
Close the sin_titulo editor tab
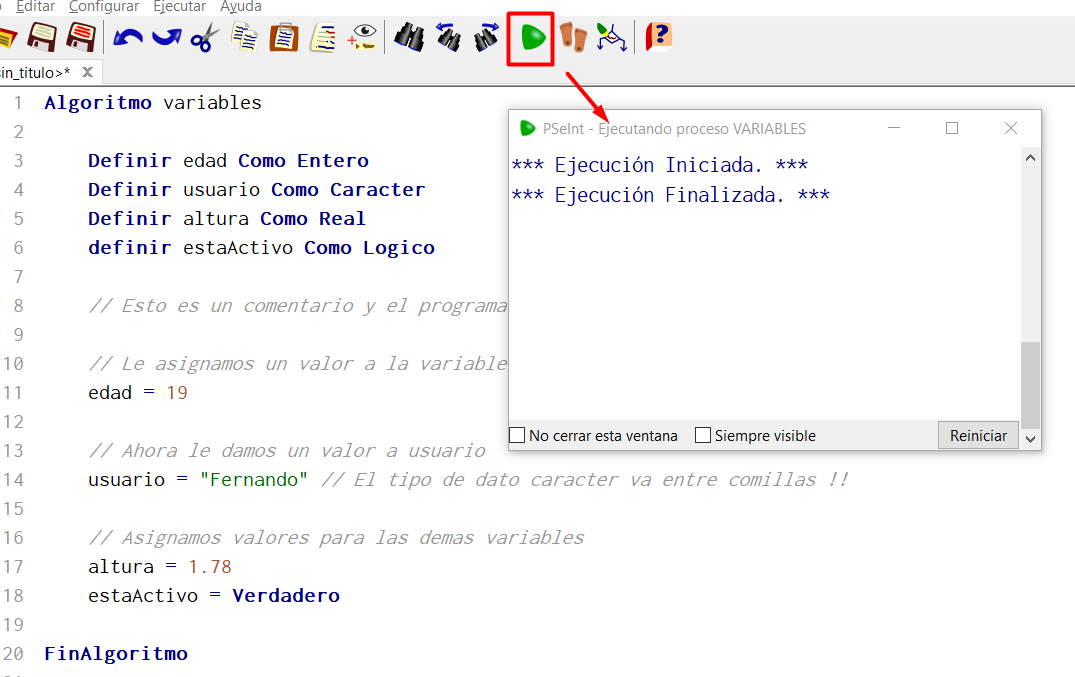point(87,72)
